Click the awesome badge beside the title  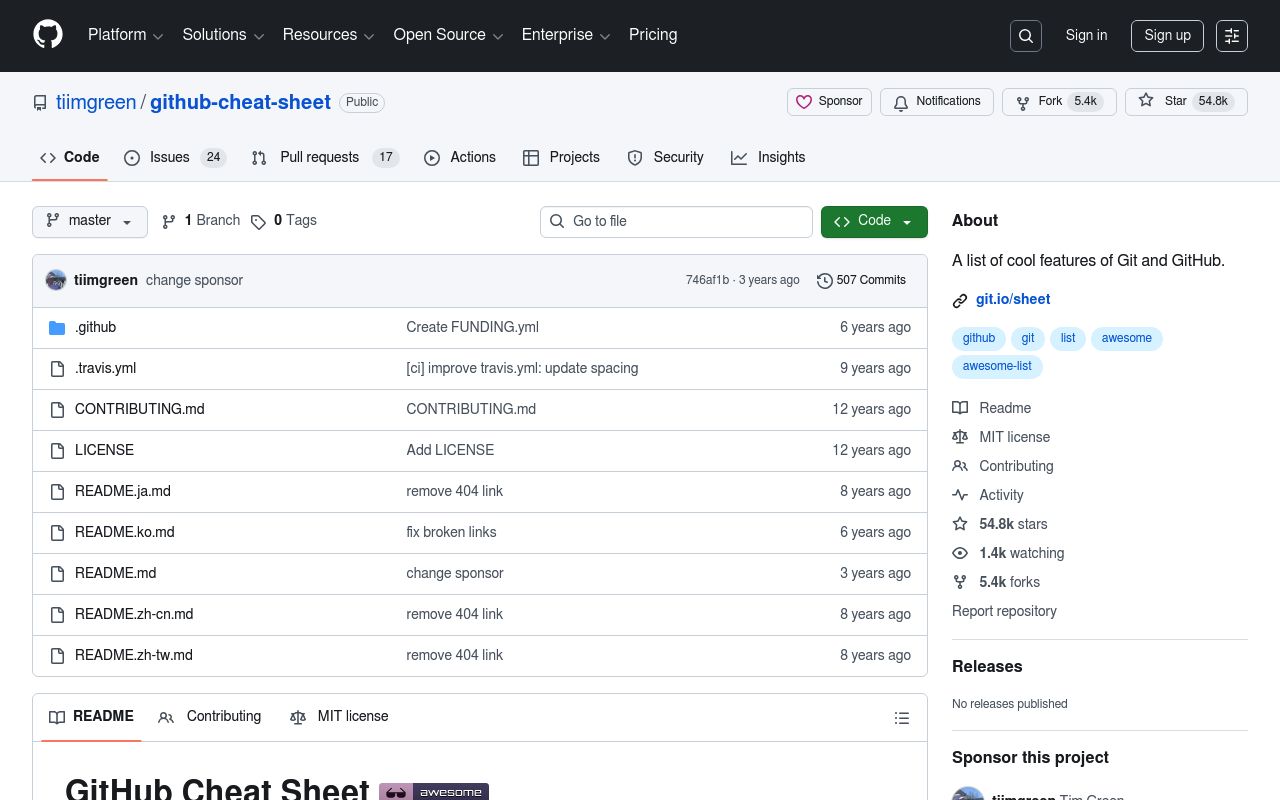click(434, 791)
